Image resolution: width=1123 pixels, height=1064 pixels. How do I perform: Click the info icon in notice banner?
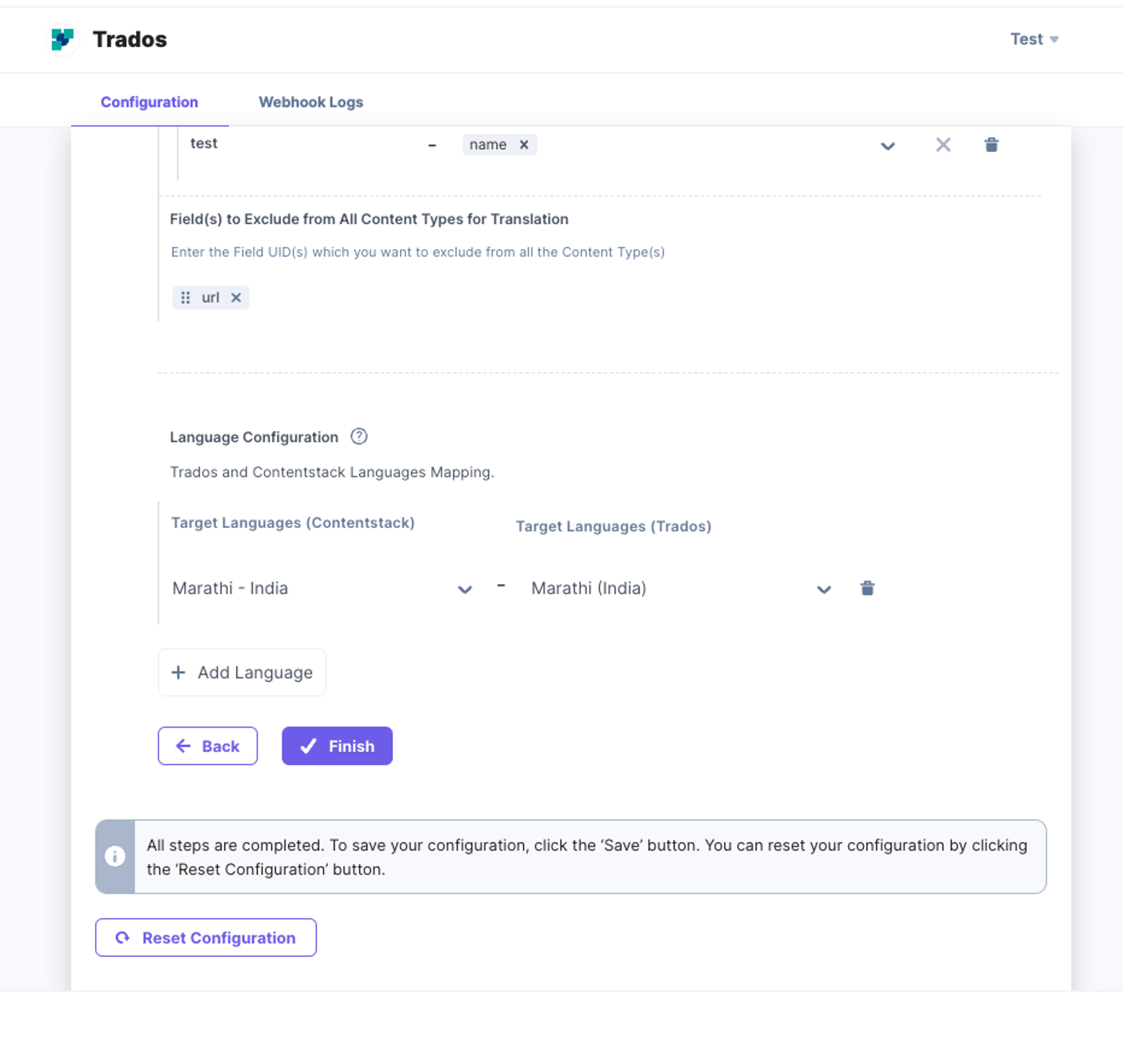coord(115,856)
